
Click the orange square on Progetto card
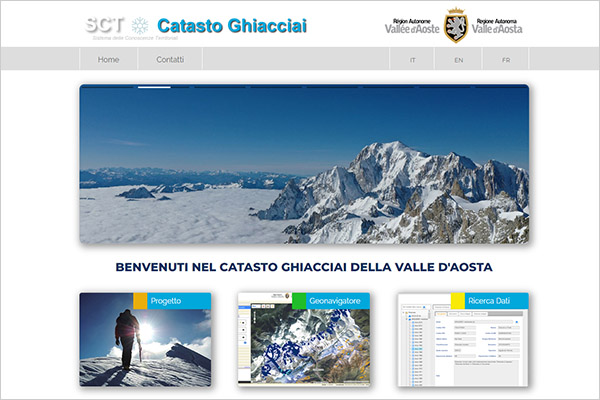coord(140,301)
